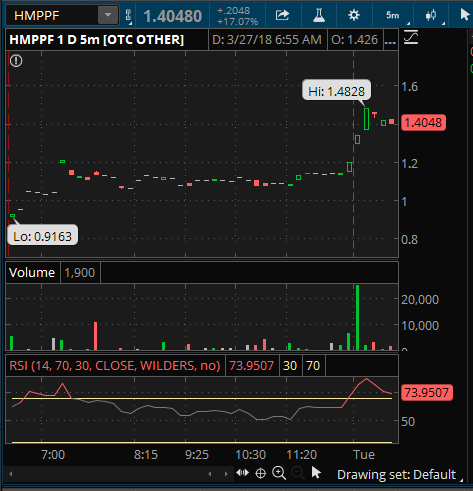473x491 pixels.
Task: Open the chart style candlestick menu
Action: pyautogui.click(x=431, y=15)
